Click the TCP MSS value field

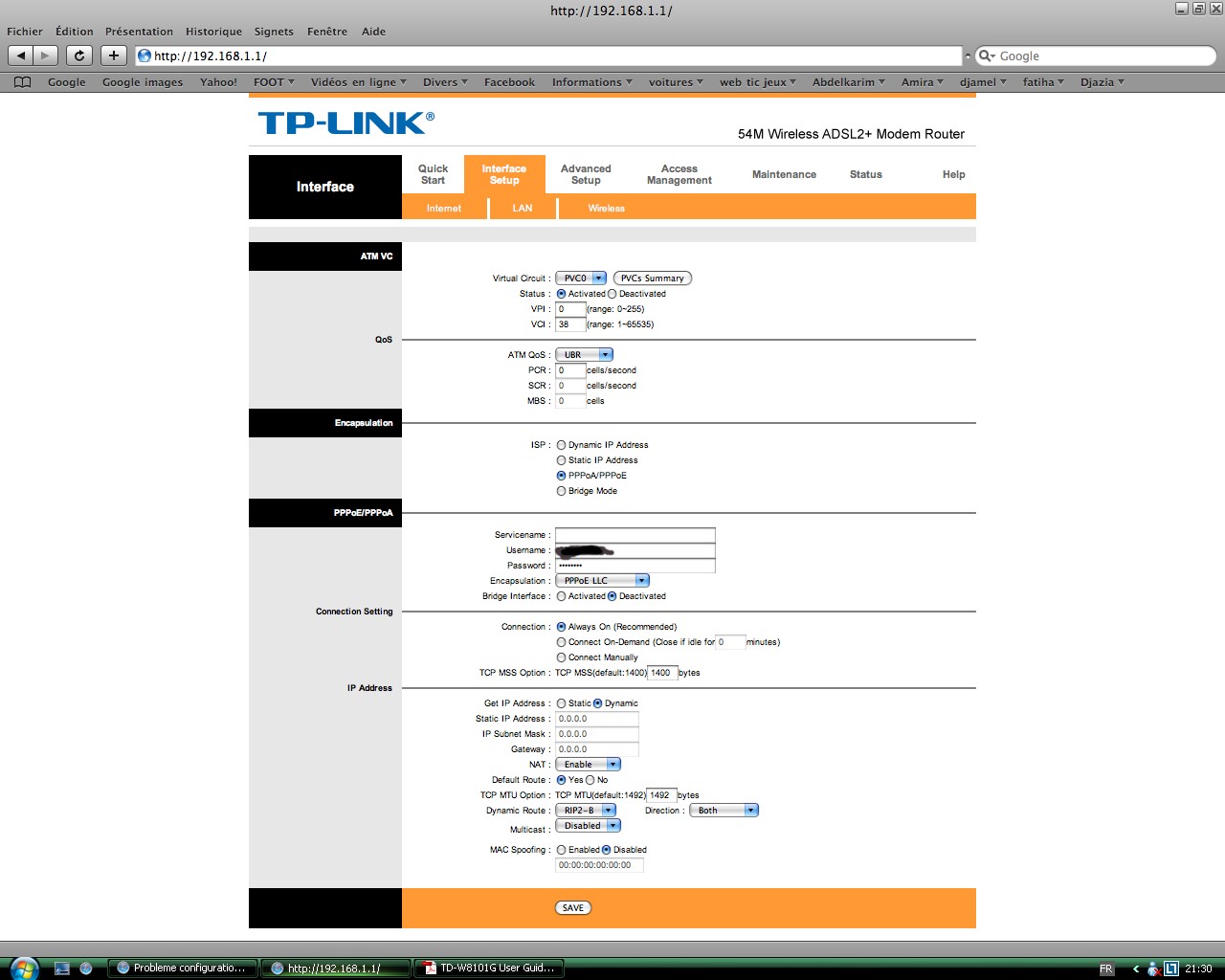click(x=662, y=673)
